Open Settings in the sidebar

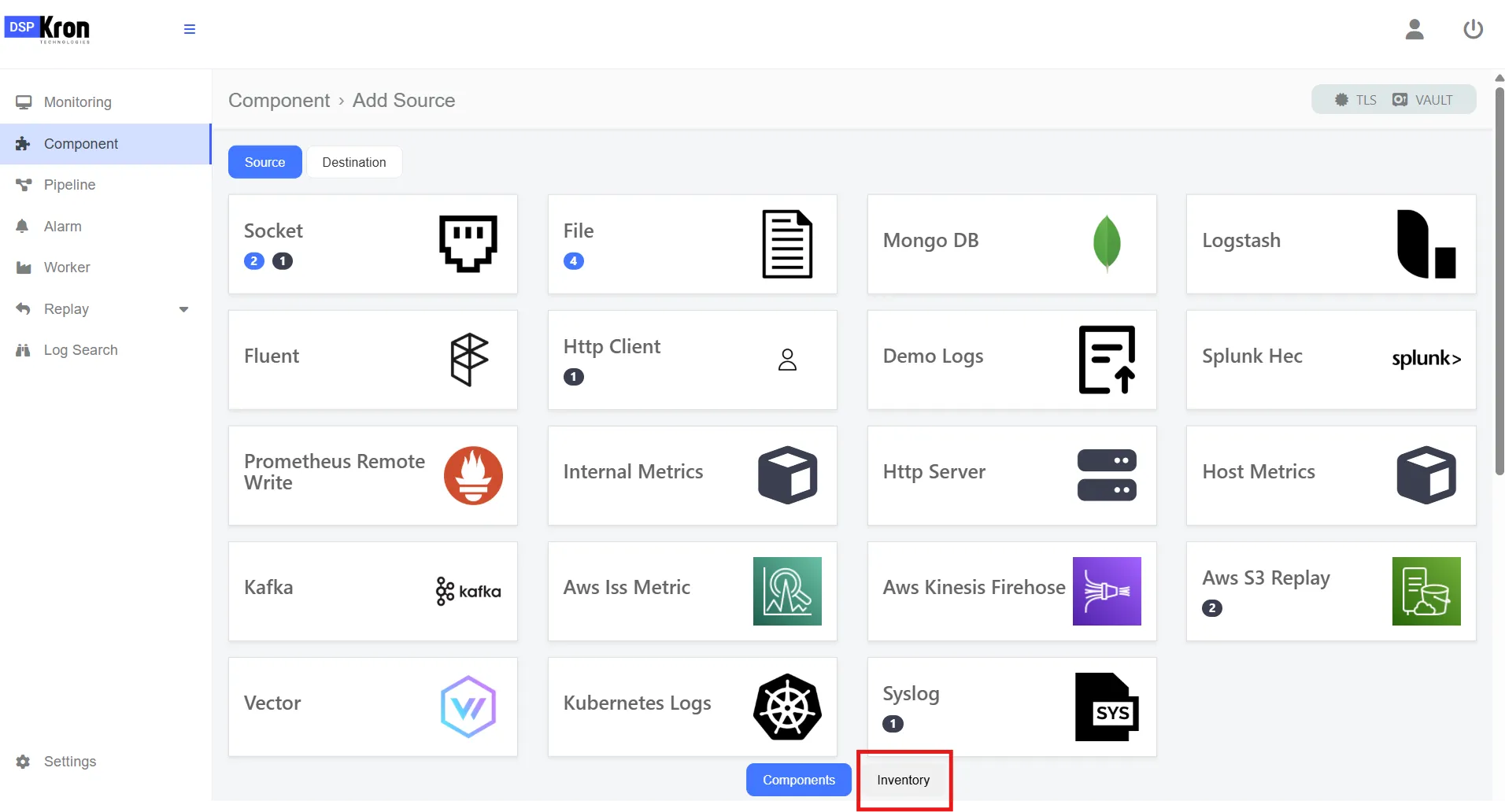pyautogui.click(x=105, y=762)
